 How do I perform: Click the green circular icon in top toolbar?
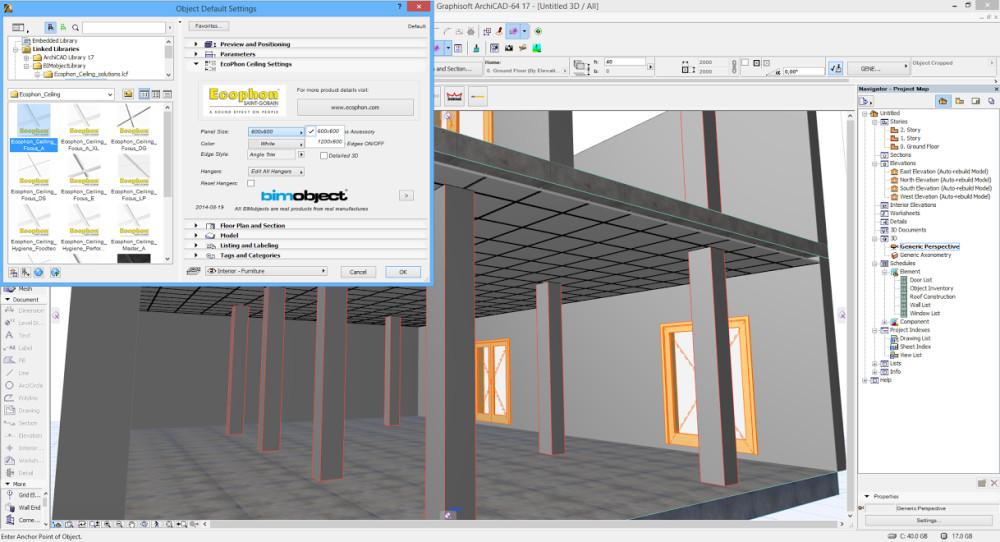coord(538,31)
